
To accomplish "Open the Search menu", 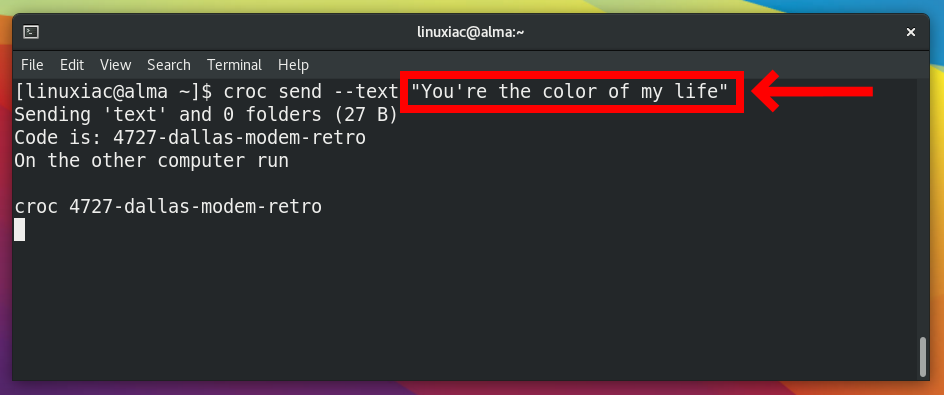I will pyautogui.click(x=169, y=64).
